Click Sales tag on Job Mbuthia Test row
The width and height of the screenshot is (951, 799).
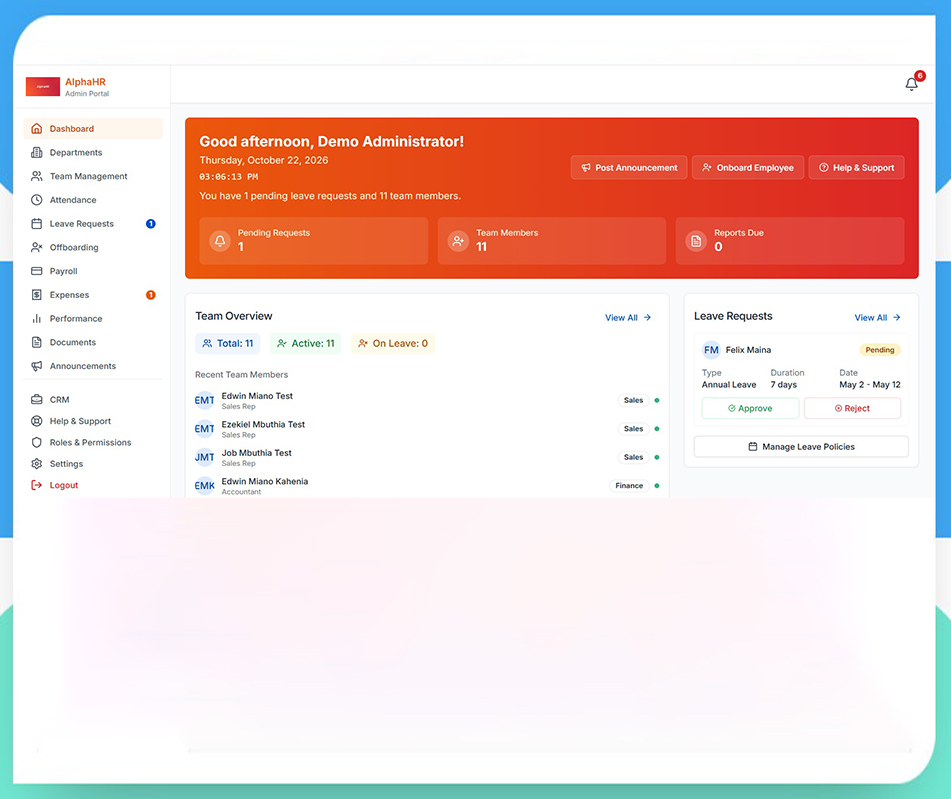(633, 457)
